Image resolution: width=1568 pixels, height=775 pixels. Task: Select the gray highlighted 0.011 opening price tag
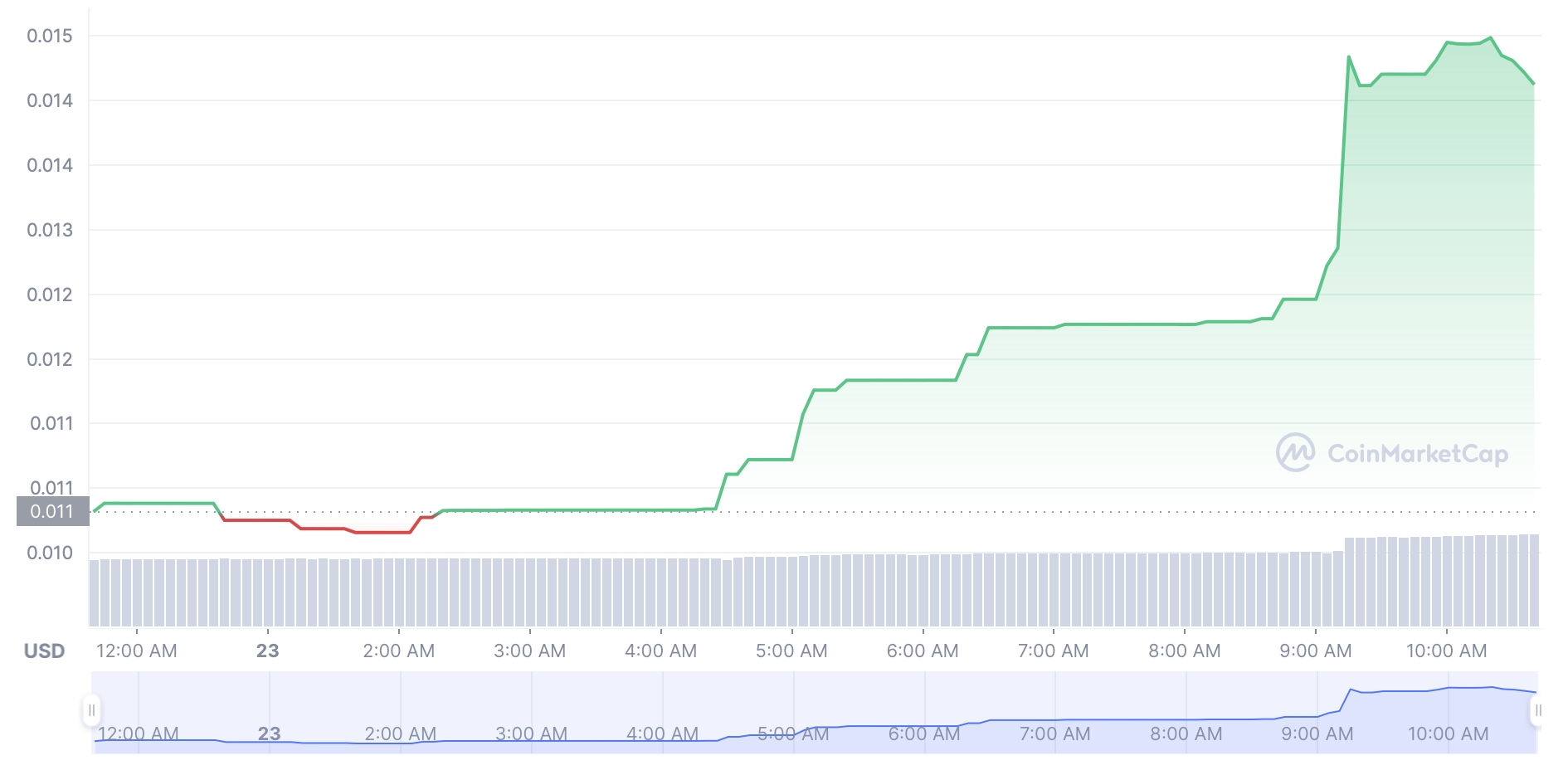[52, 511]
